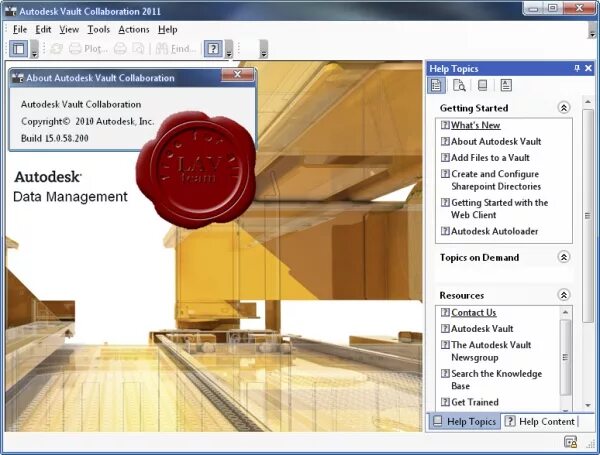Open the Autodesk Vault resource link
Viewport: 600px width, 455px height.
pos(482,328)
